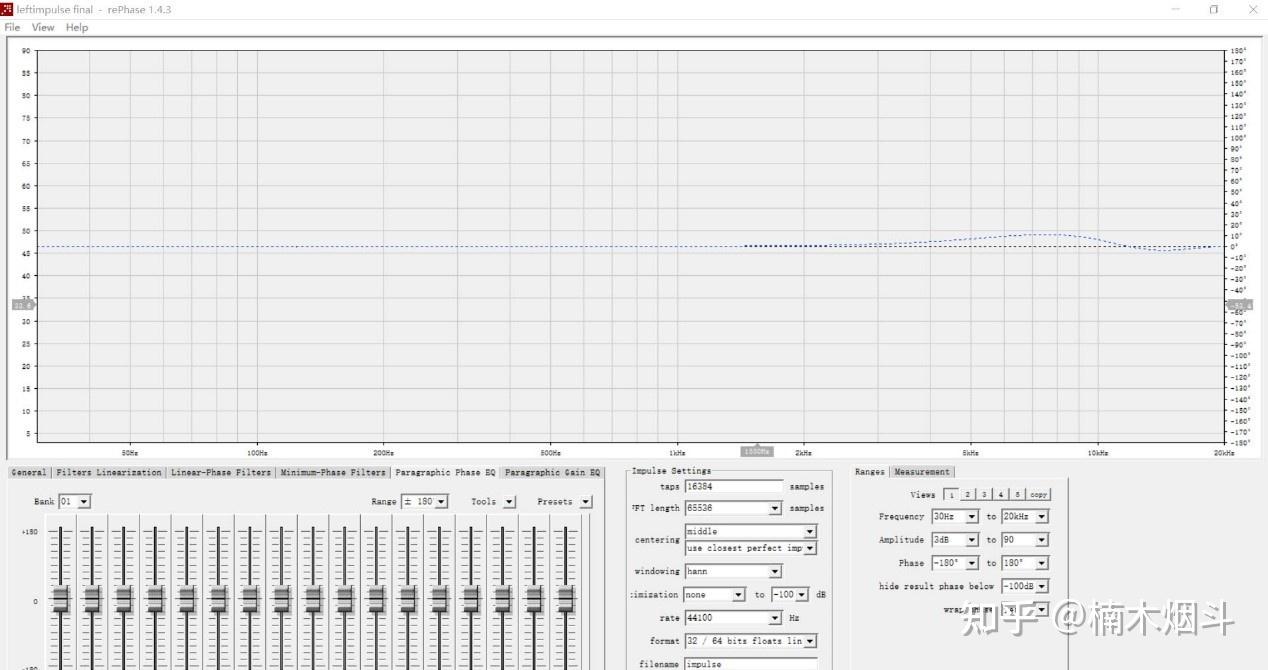The height and width of the screenshot is (670, 1268).
Task: Switch to the Paragraphic Gain EQ tab
Action: pyautogui.click(x=552, y=472)
